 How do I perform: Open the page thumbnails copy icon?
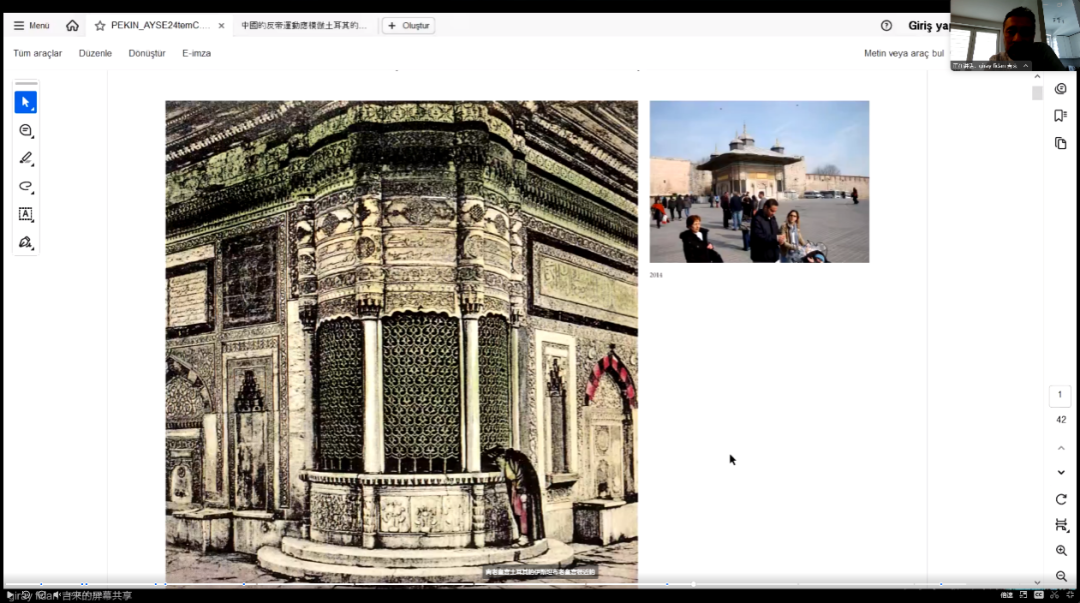pos(1060,143)
